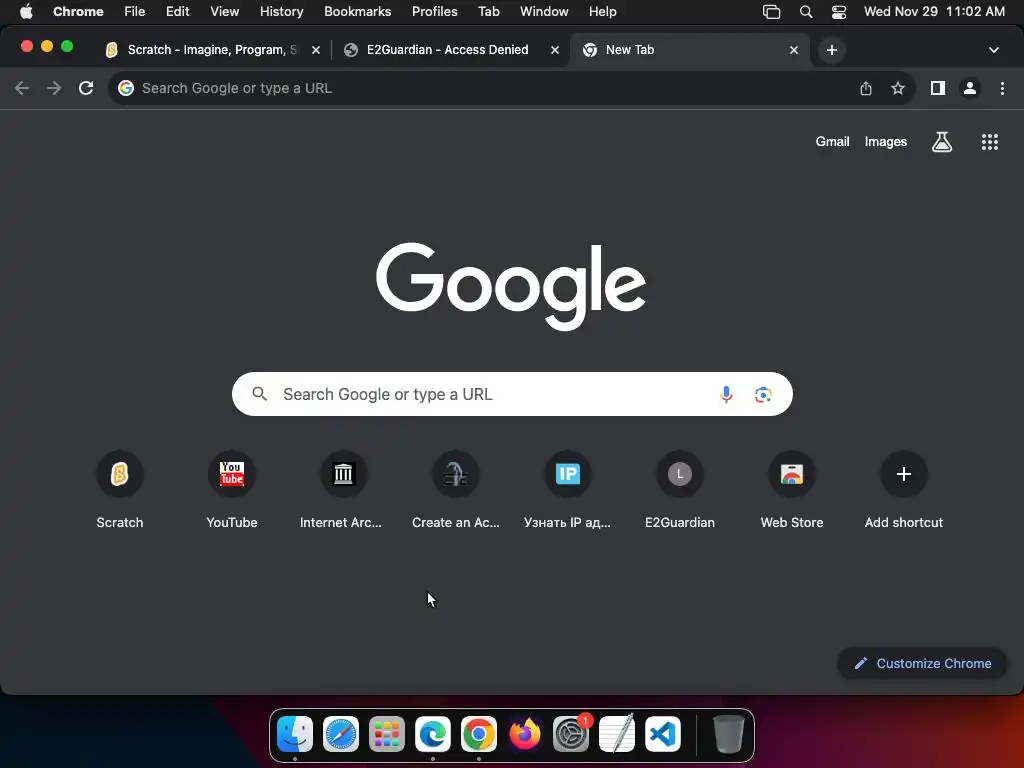Image resolution: width=1024 pixels, height=768 pixels.
Task: Close the Scratch tab
Action: coord(316,50)
